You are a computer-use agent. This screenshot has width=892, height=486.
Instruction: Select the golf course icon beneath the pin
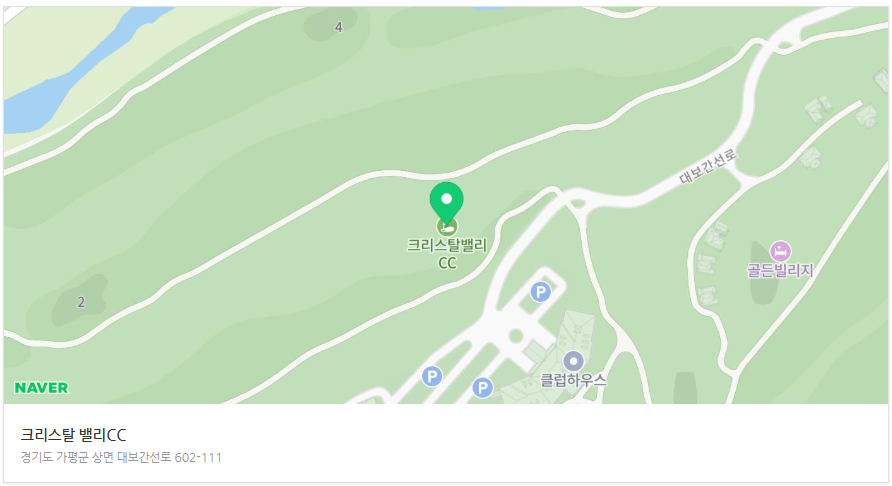pyautogui.click(x=447, y=226)
